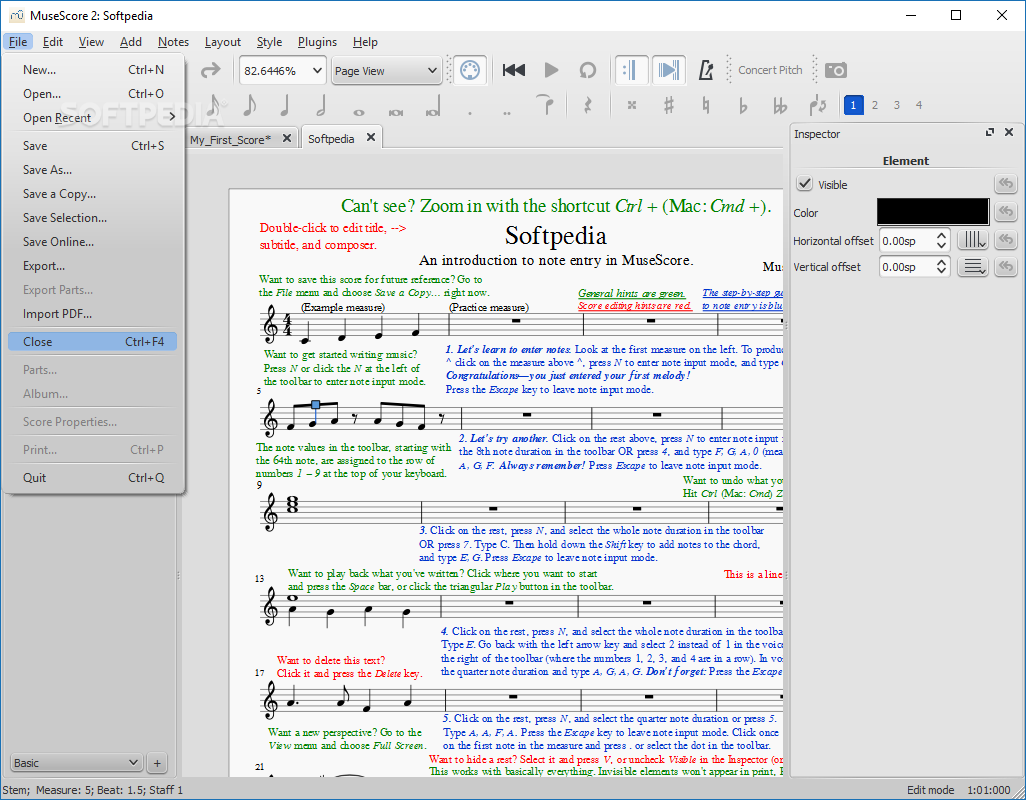Select the whole note duration
Image resolution: width=1026 pixels, height=800 pixels.
358,111
